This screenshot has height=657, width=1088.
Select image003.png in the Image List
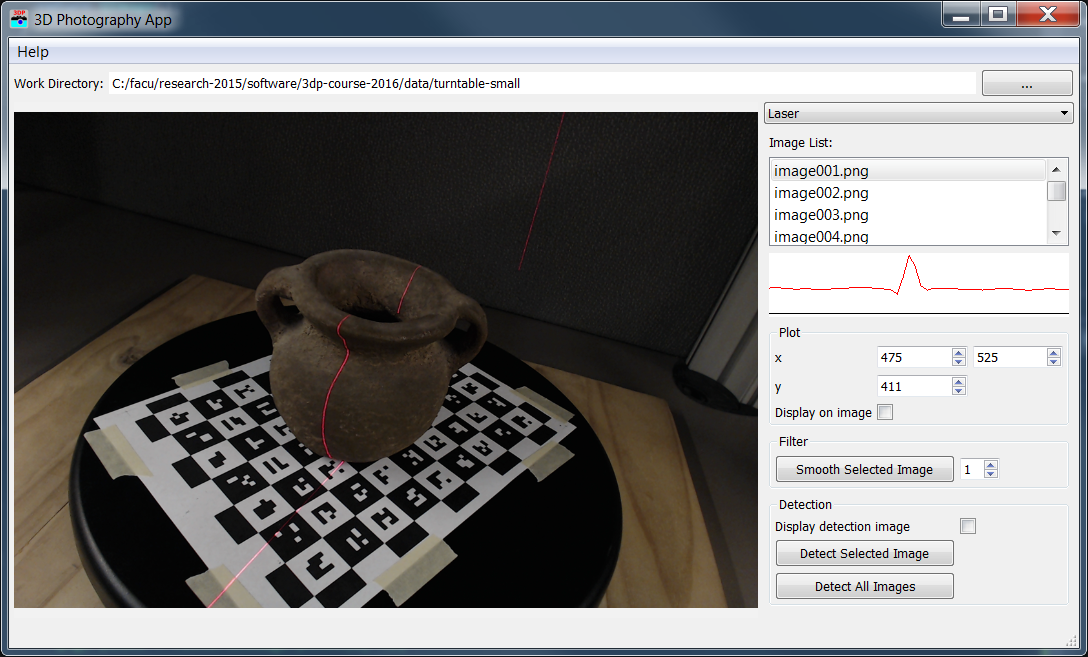pos(908,215)
